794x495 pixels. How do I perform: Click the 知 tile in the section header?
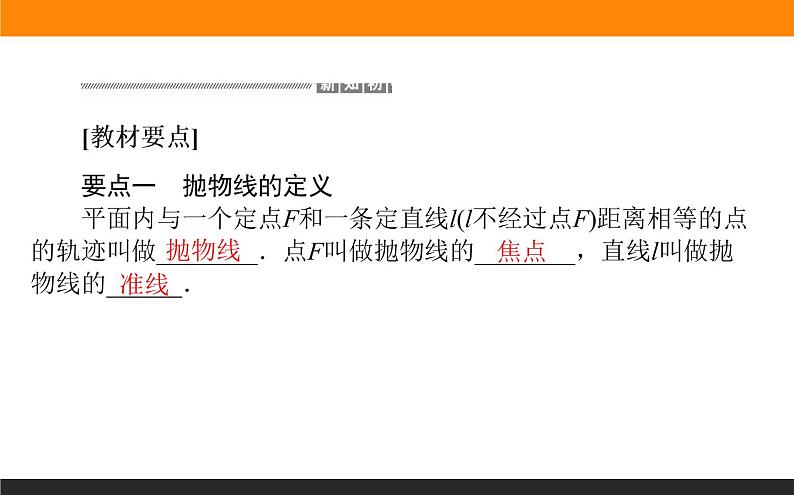pos(351,85)
